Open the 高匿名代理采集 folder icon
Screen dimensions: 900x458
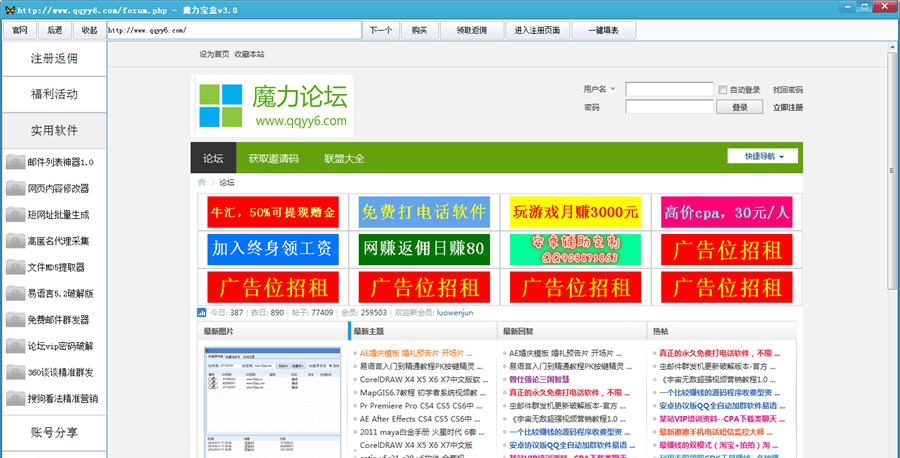click(x=15, y=240)
